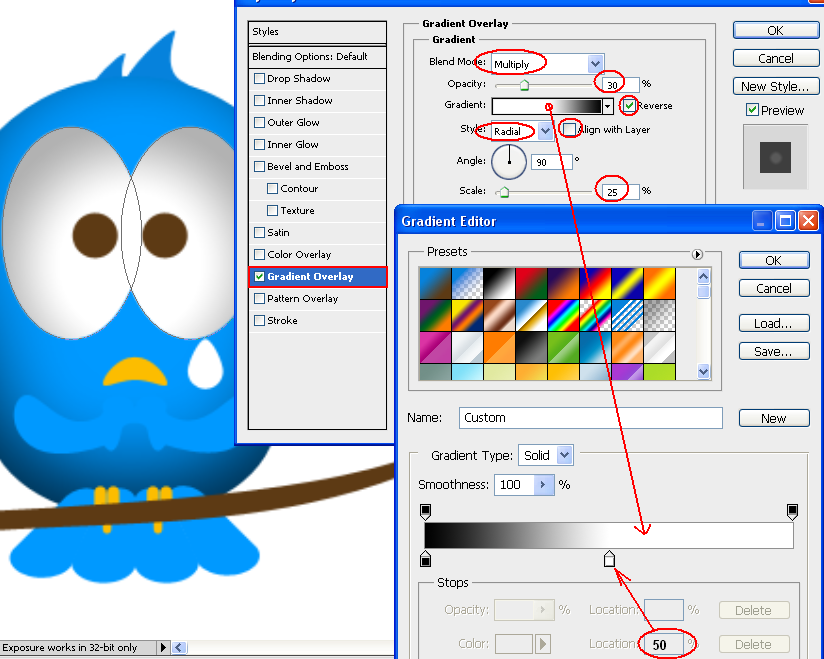This screenshot has height=659, width=824.
Task: Enable the Drop Shadow checkbox
Action: point(259,79)
